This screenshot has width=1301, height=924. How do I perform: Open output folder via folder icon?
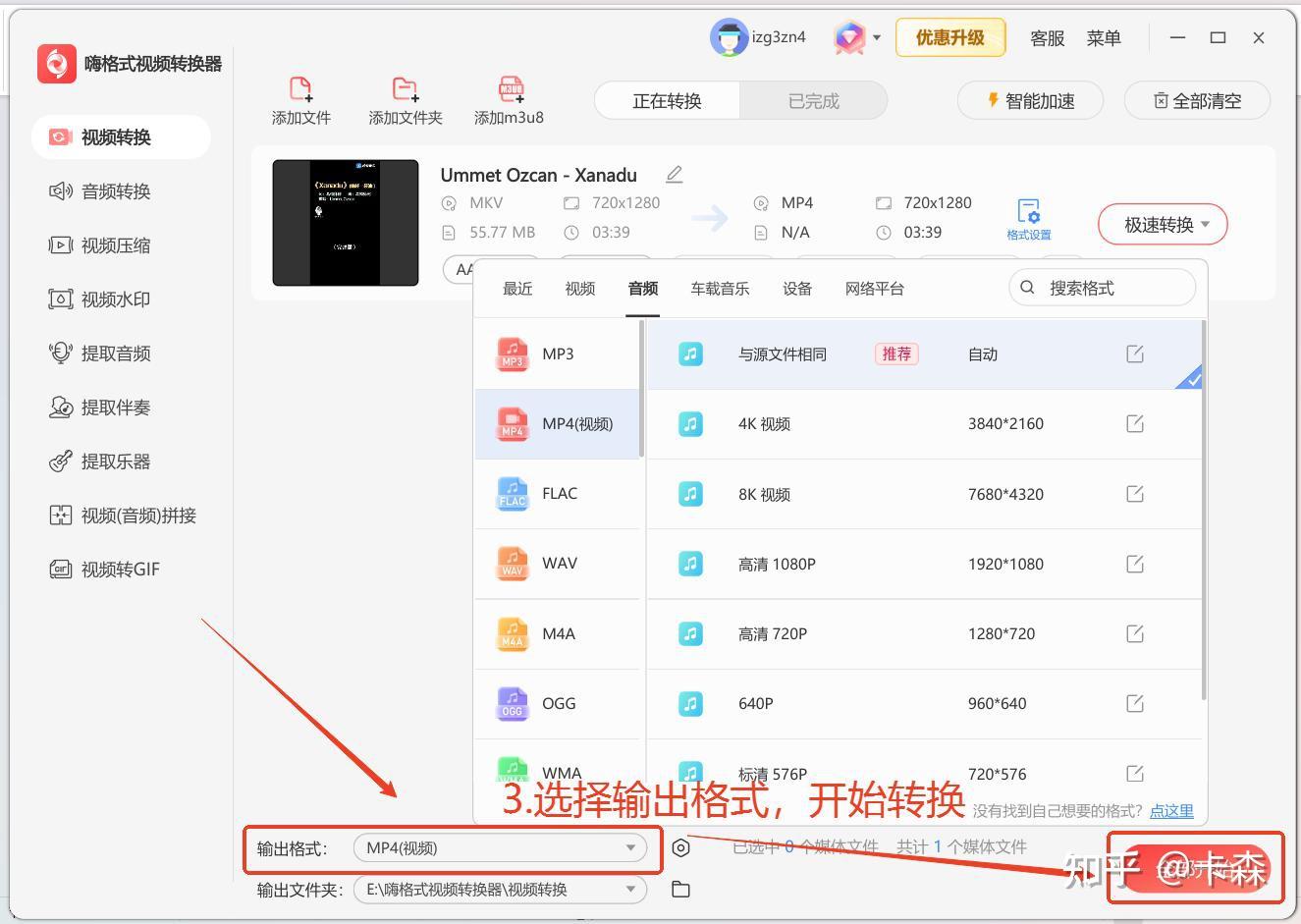[680, 890]
